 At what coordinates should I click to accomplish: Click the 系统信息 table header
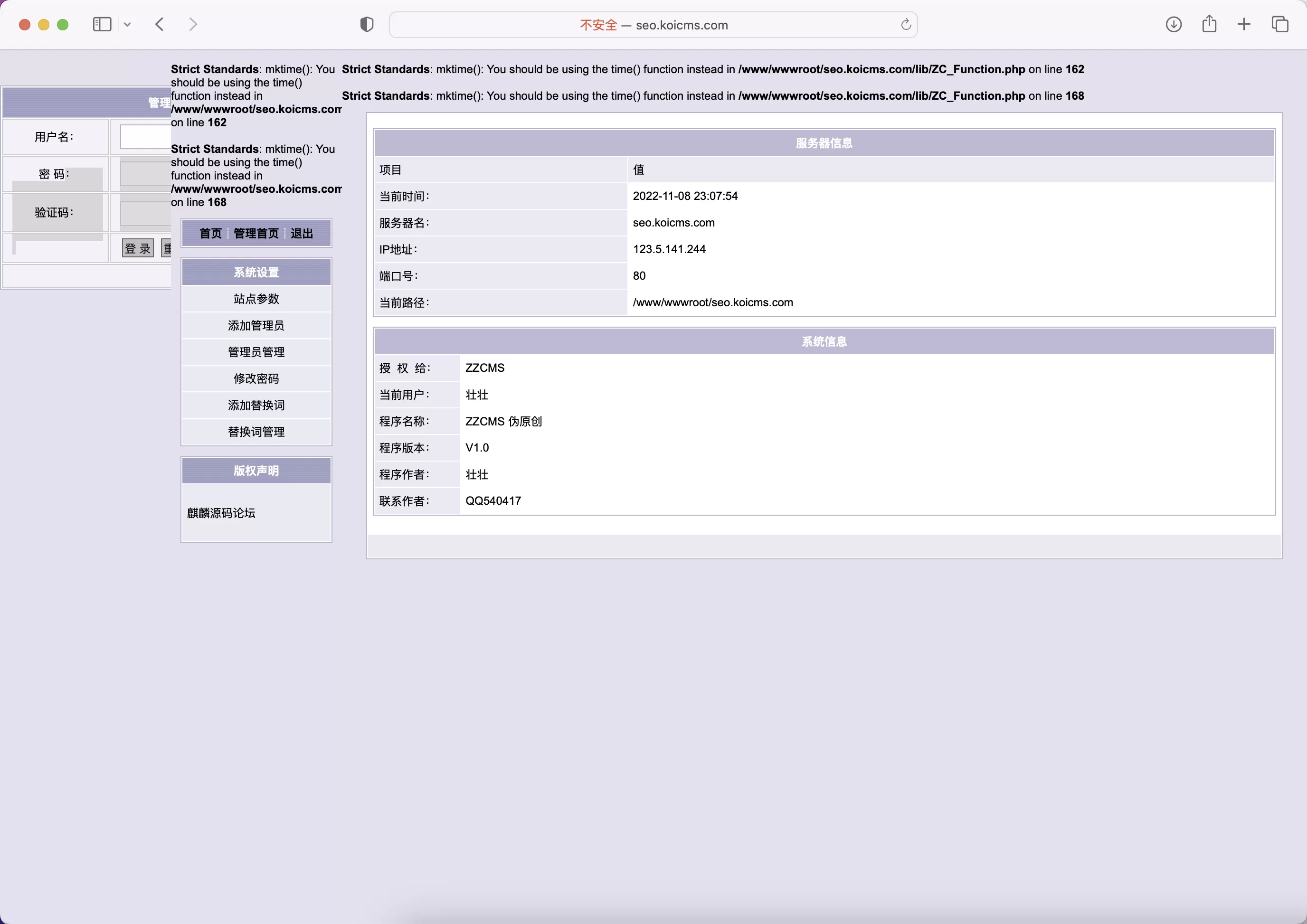pyautogui.click(x=824, y=341)
